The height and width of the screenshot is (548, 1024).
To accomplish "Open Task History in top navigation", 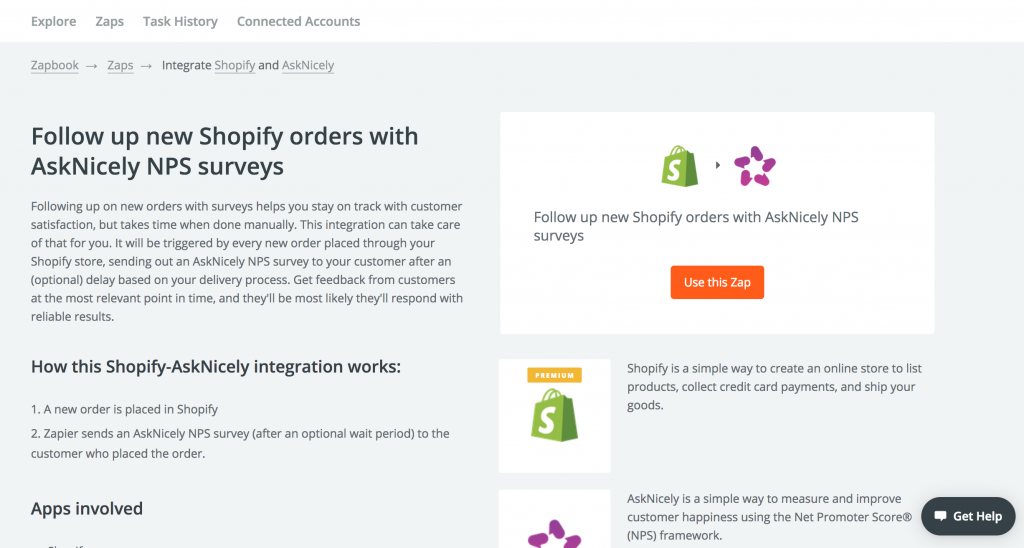I will [180, 21].
